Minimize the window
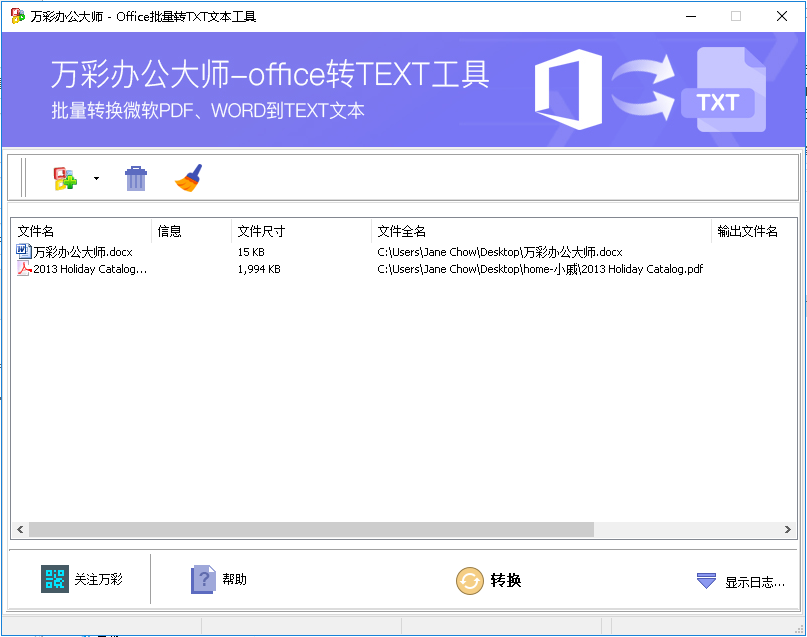 tap(691, 16)
